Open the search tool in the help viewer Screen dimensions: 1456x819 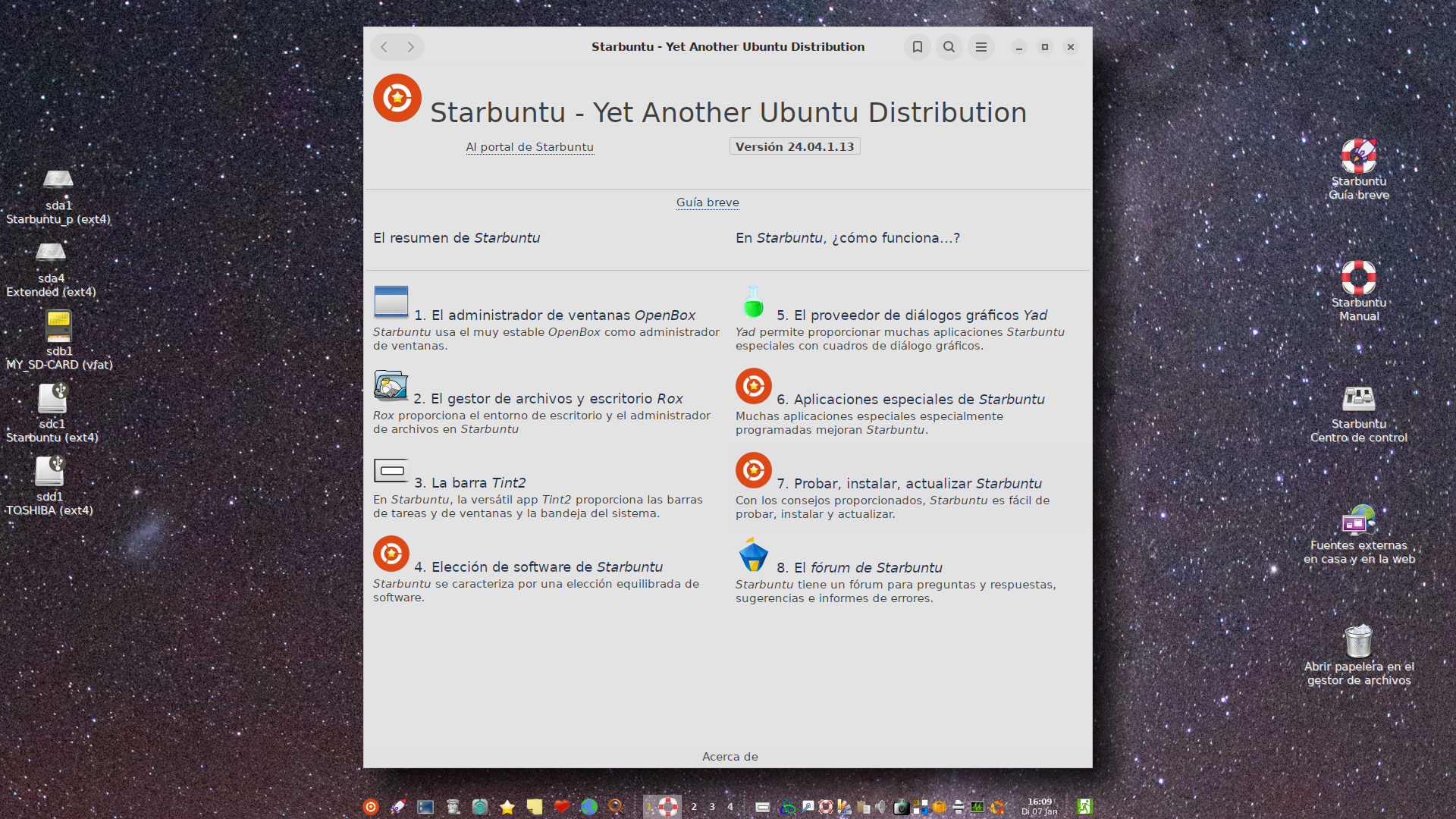[x=949, y=47]
